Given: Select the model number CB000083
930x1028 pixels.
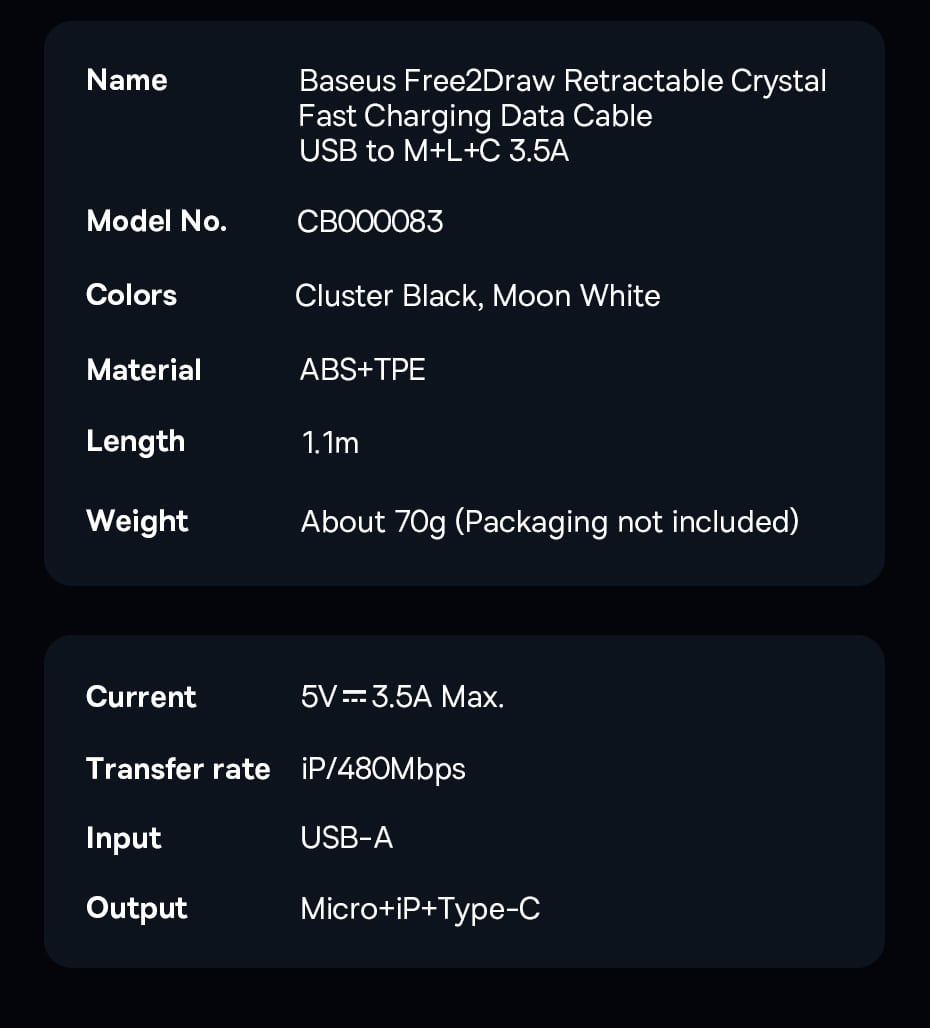Looking at the screenshot, I should point(370,221).
